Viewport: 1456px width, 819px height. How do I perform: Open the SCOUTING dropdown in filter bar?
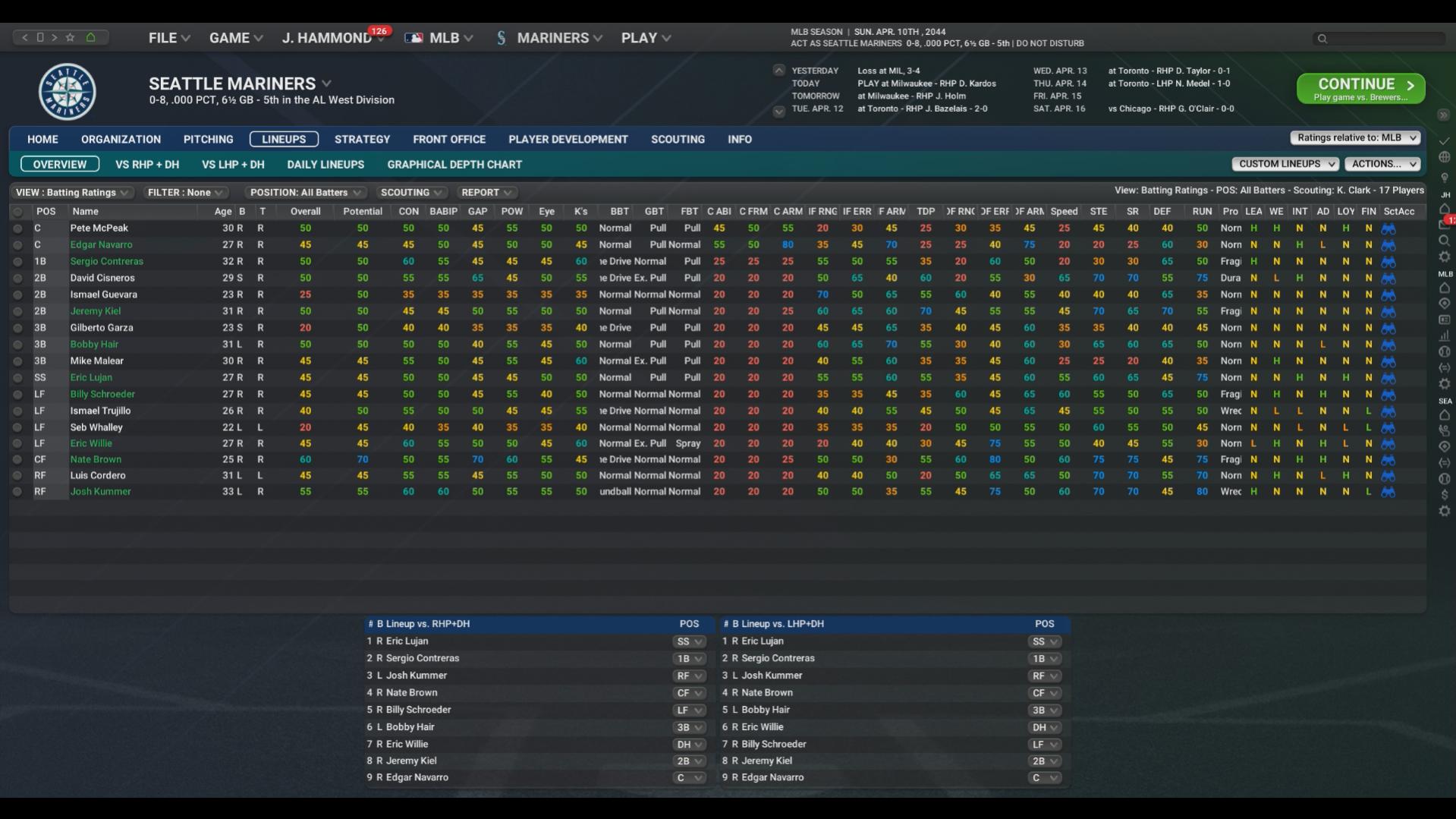coord(410,193)
